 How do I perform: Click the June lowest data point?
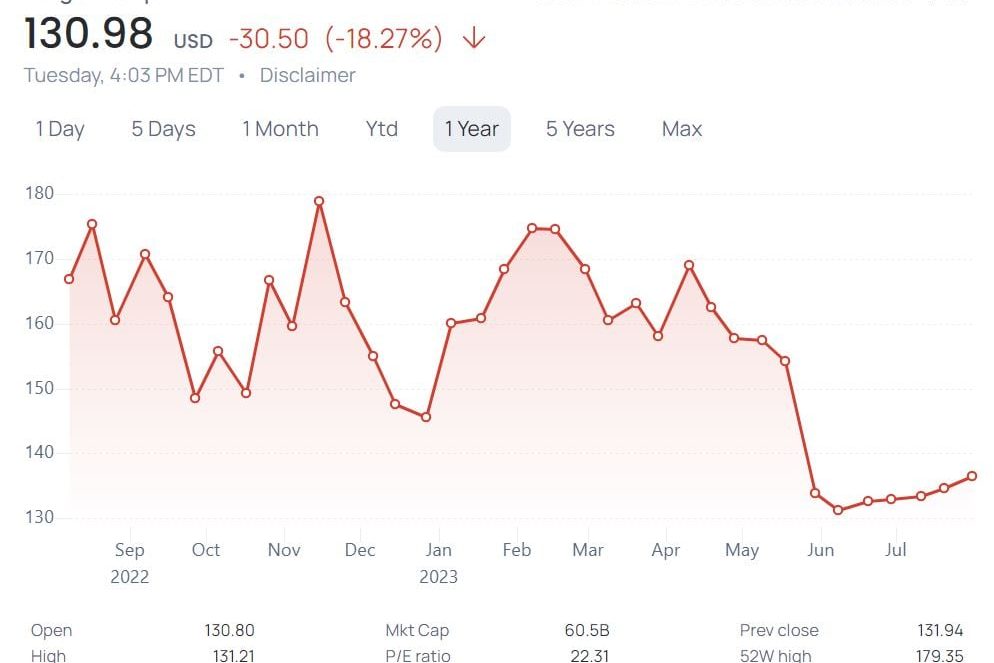click(838, 510)
